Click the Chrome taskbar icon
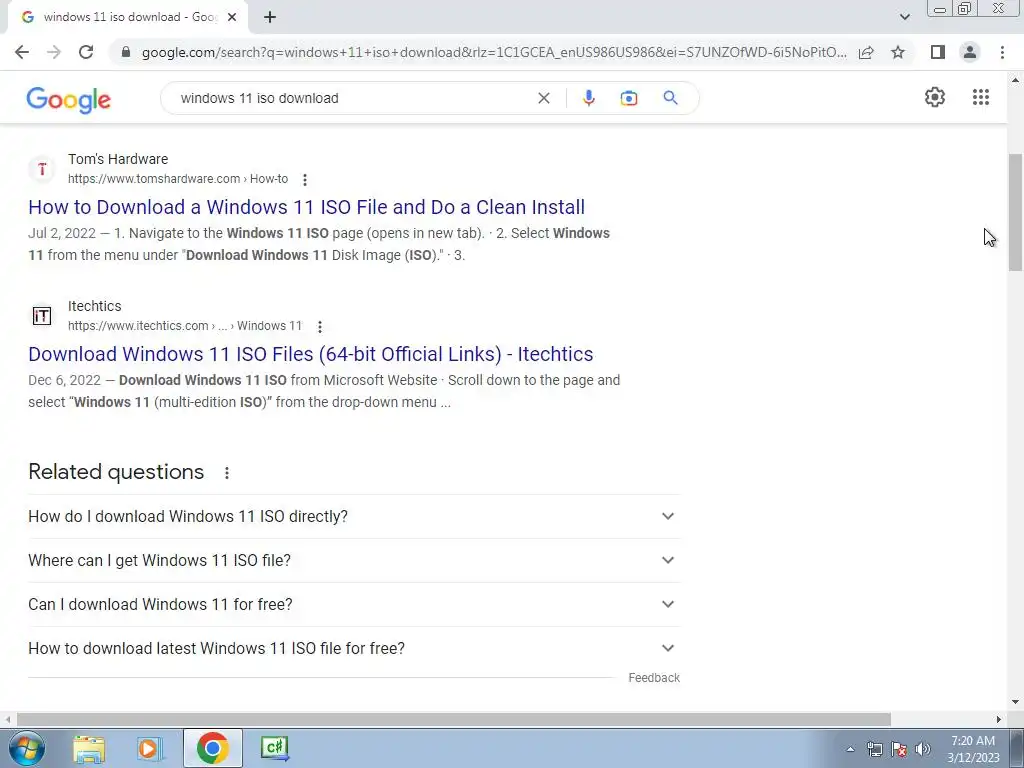This screenshot has height=768, width=1024. tap(212, 748)
